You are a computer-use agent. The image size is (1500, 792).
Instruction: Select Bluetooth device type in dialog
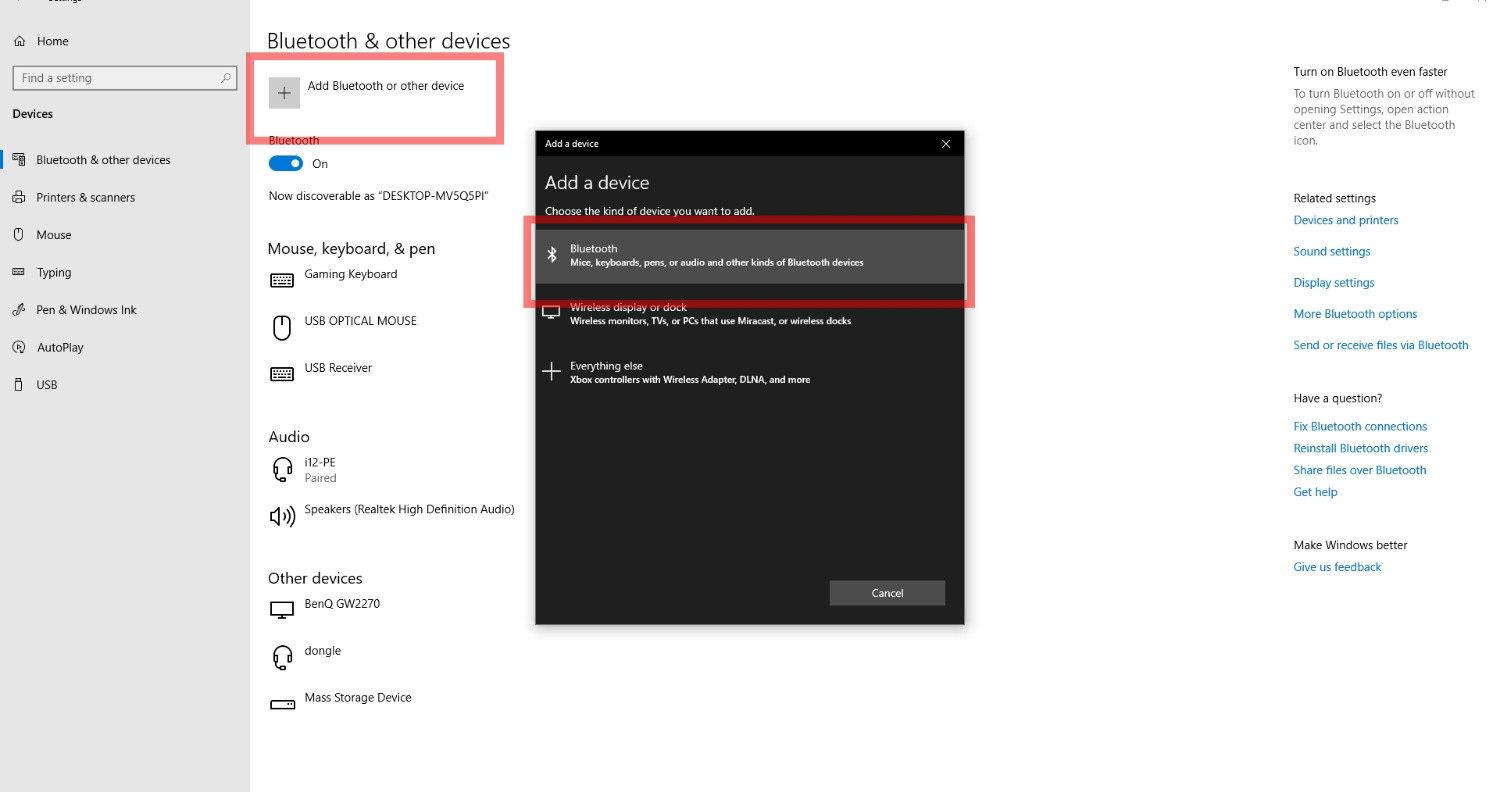[750, 255]
